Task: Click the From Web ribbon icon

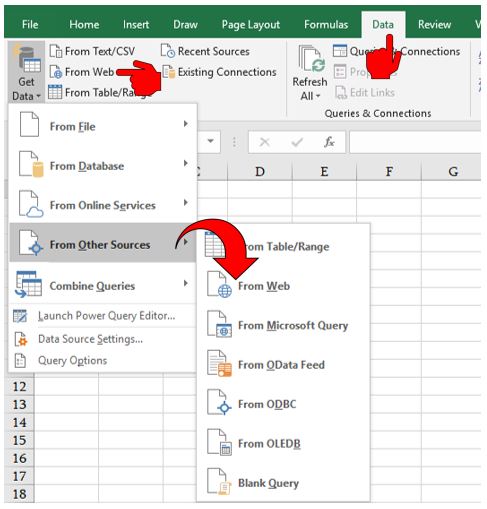Action: coord(56,72)
